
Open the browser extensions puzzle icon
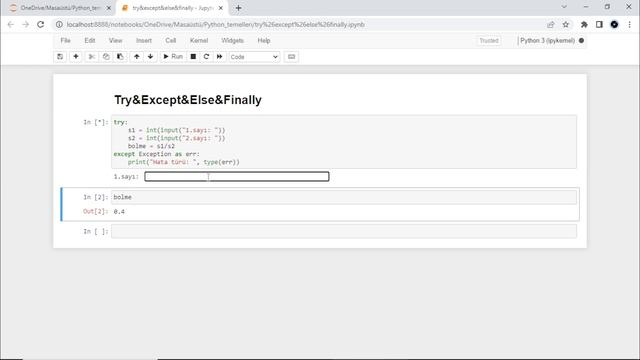(x=584, y=24)
